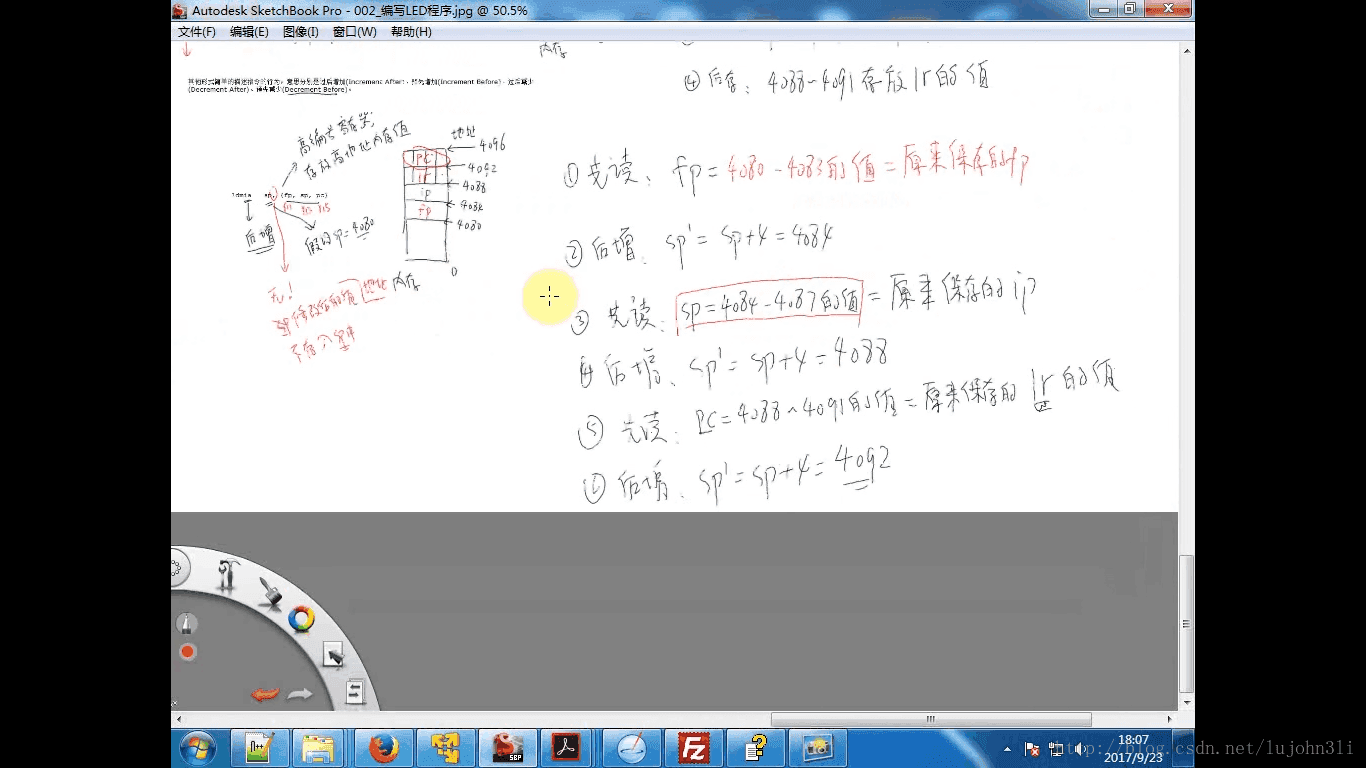Viewport: 1366px width, 768px height.
Task: Select the current pencil brush icon
Action: point(186,624)
